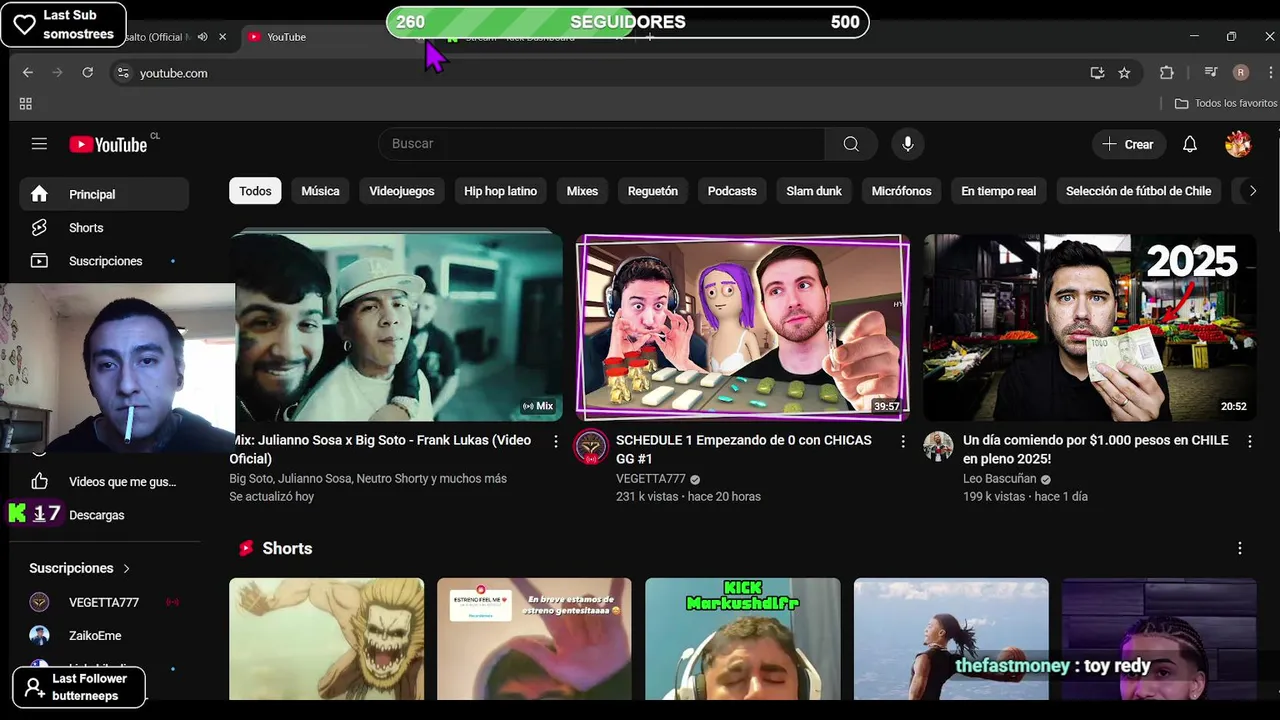Select the Podcasts filter chip
This screenshot has width=1280, height=720.
[732, 191]
